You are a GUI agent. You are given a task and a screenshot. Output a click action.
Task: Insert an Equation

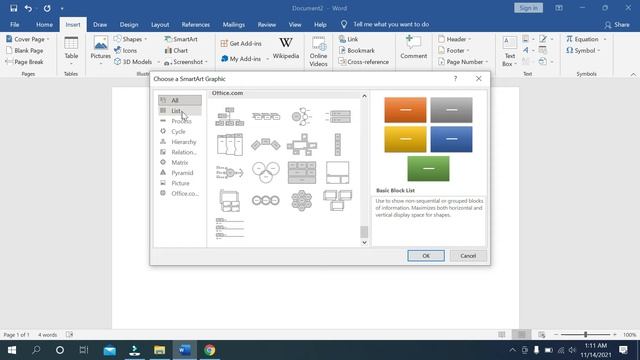click(586, 39)
